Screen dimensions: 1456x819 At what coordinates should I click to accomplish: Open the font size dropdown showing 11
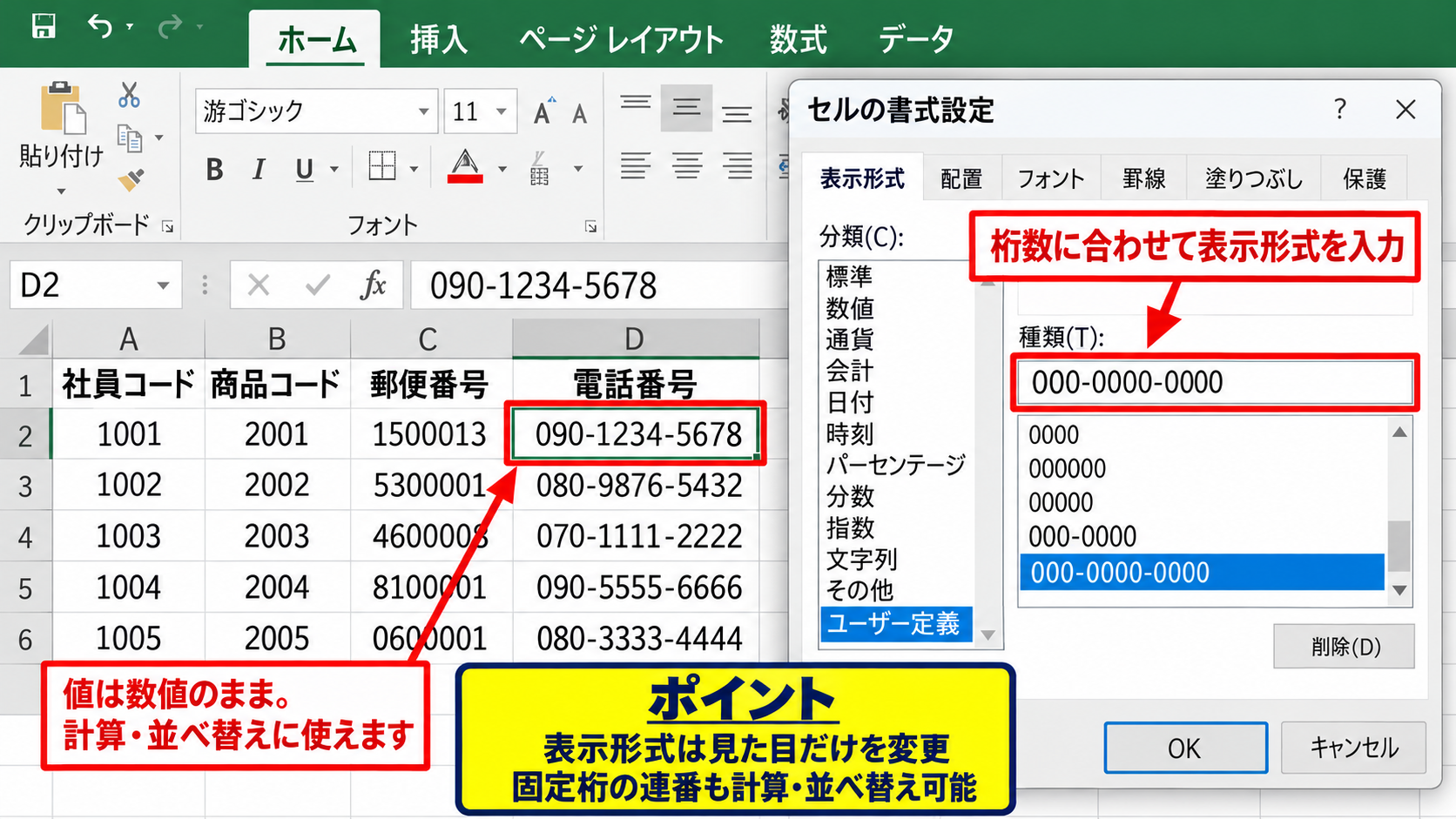pyautogui.click(x=502, y=111)
